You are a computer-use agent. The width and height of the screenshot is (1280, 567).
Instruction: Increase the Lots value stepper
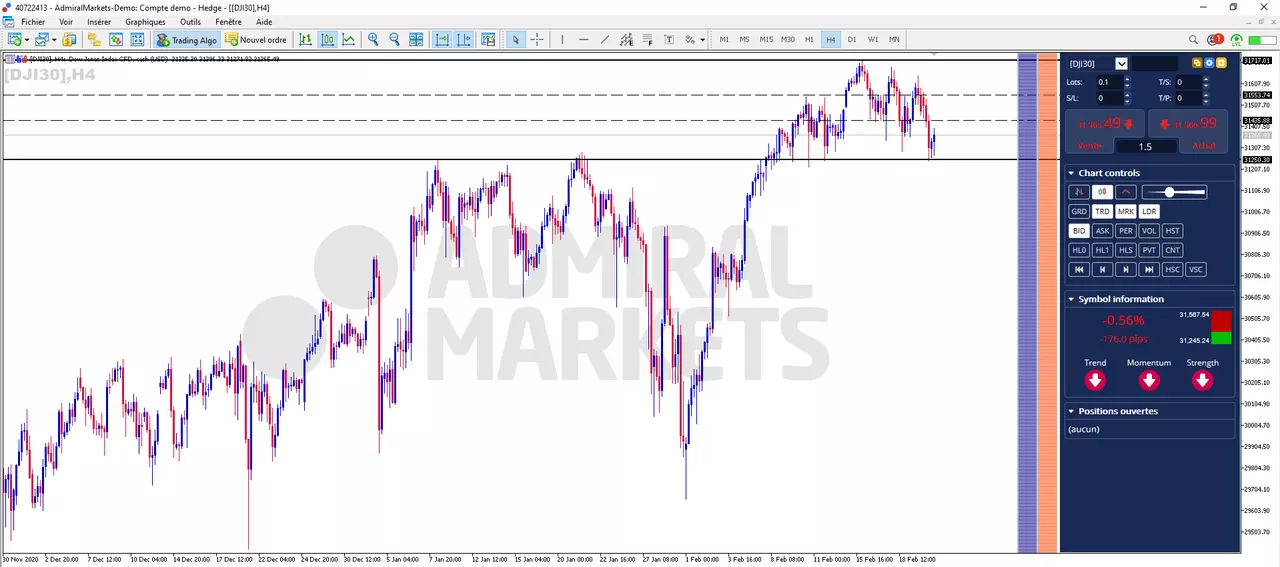point(1127,79)
